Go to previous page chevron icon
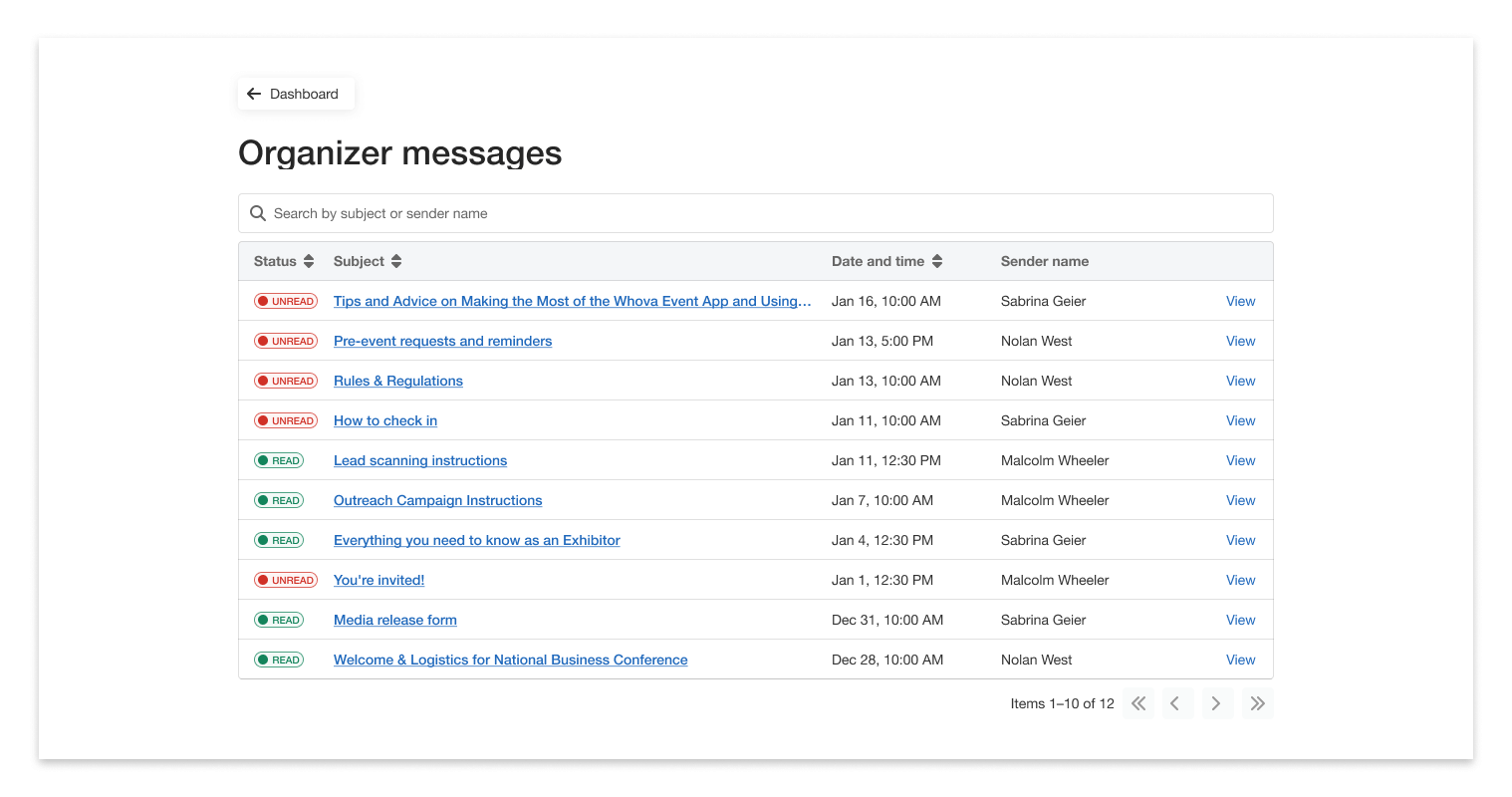 pyautogui.click(x=1176, y=703)
